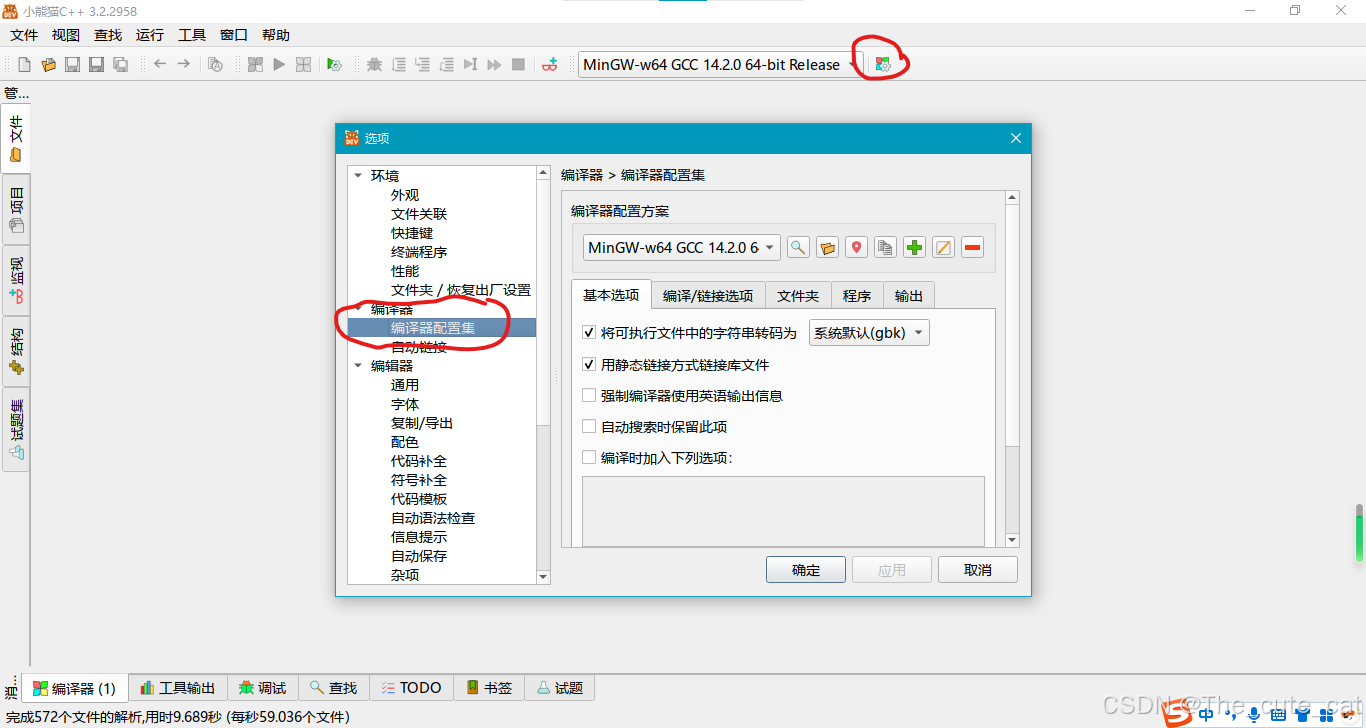1366x728 pixels.
Task: Confirm with the 确定 button
Action: point(806,570)
